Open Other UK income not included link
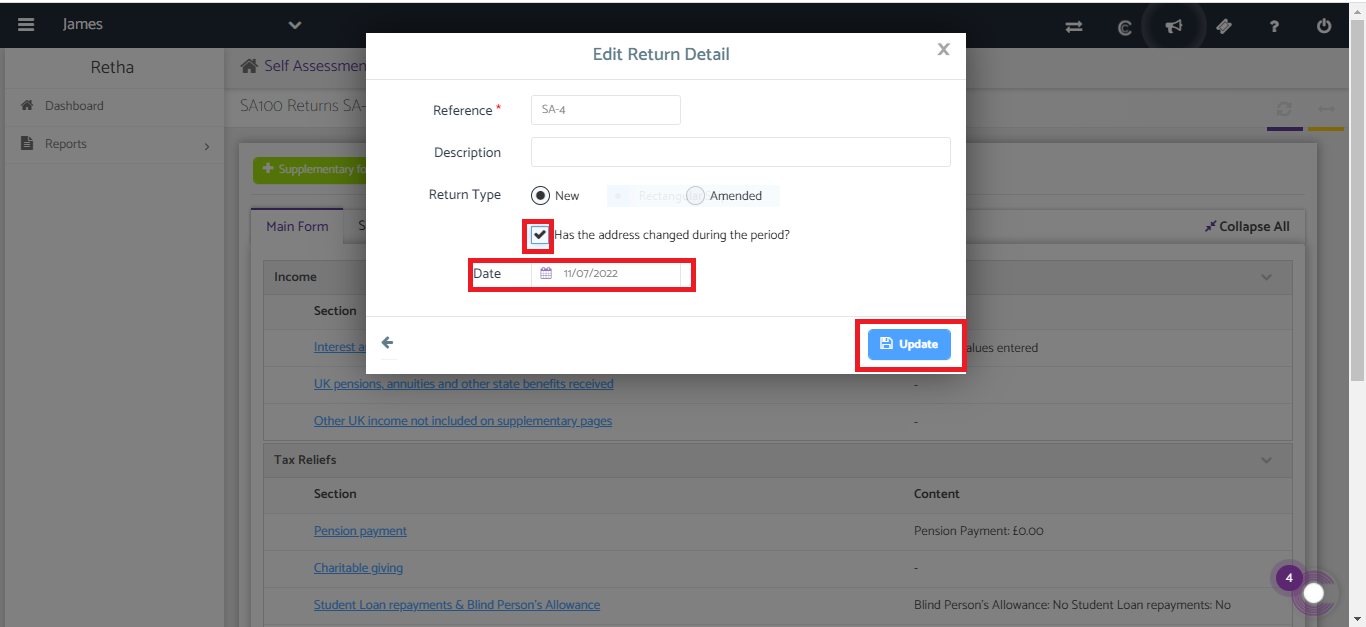The width and height of the screenshot is (1366, 627). (463, 421)
